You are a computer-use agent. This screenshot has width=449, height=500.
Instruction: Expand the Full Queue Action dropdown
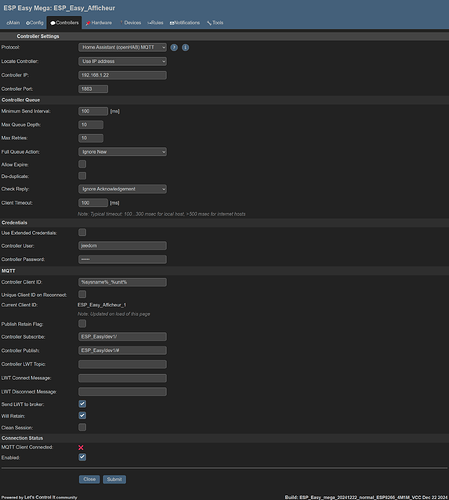[x=123, y=152]
